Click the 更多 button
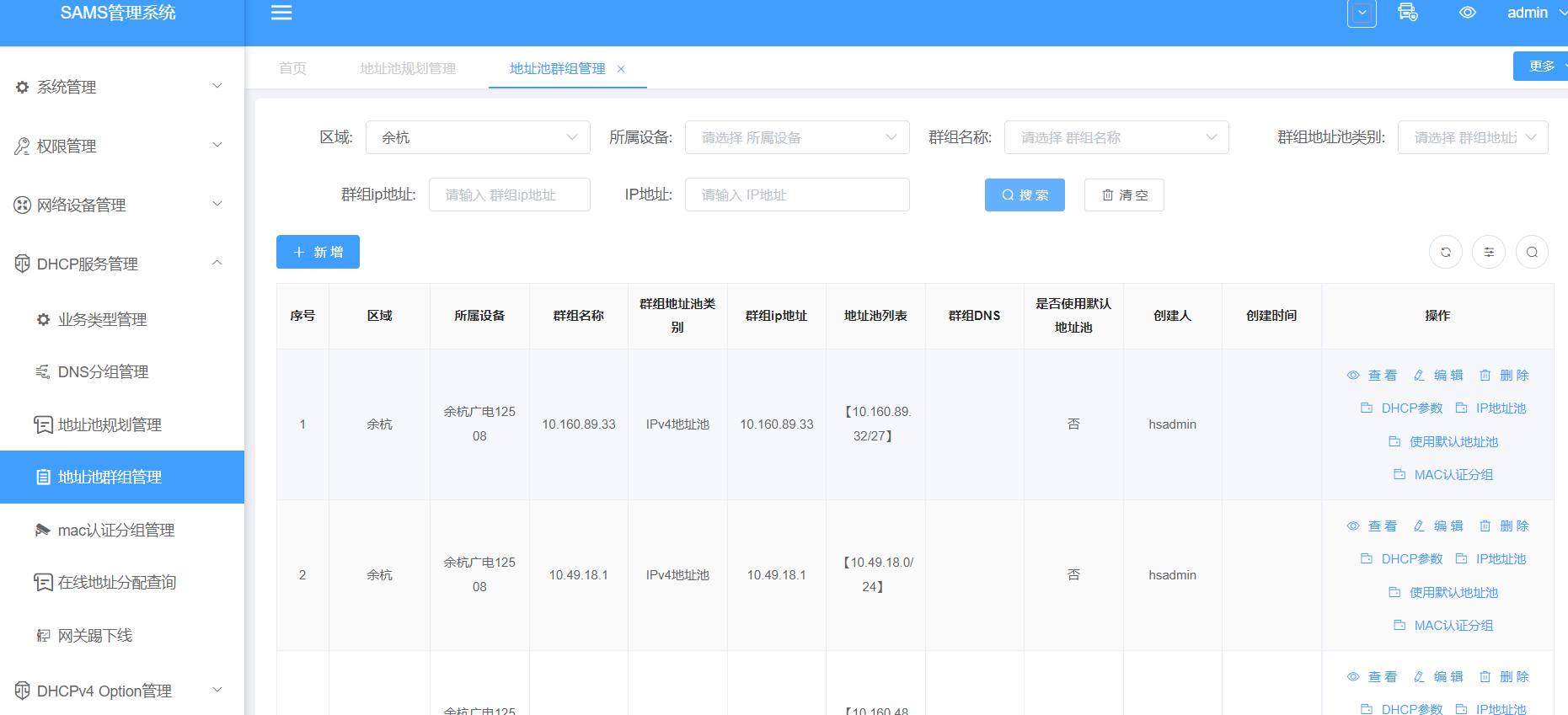The height and width of the screenshot is (715, 1568). click(1542, 66)
